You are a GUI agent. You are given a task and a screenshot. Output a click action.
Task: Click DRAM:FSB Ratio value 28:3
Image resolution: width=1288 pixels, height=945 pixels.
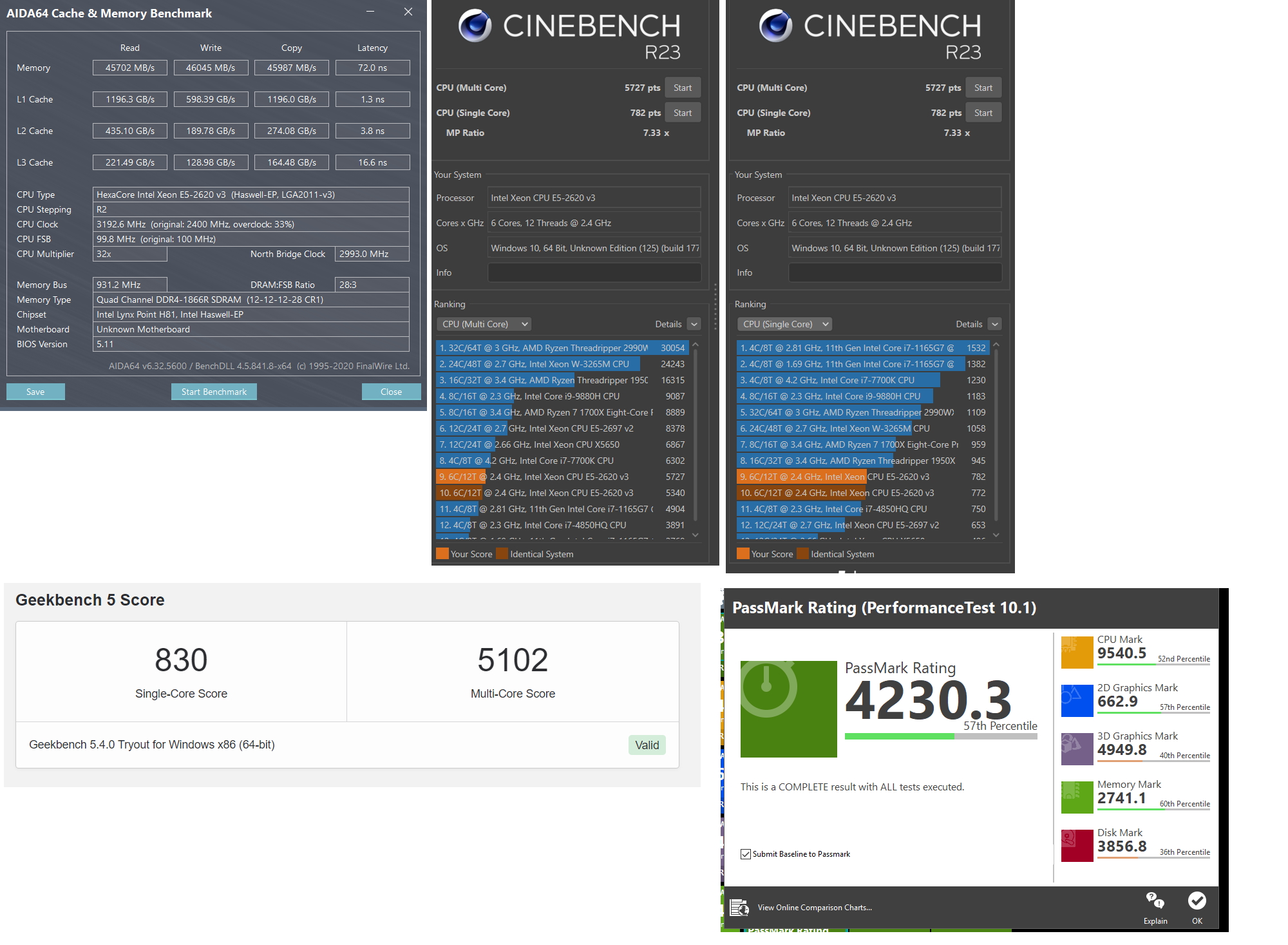coord(372,285)
